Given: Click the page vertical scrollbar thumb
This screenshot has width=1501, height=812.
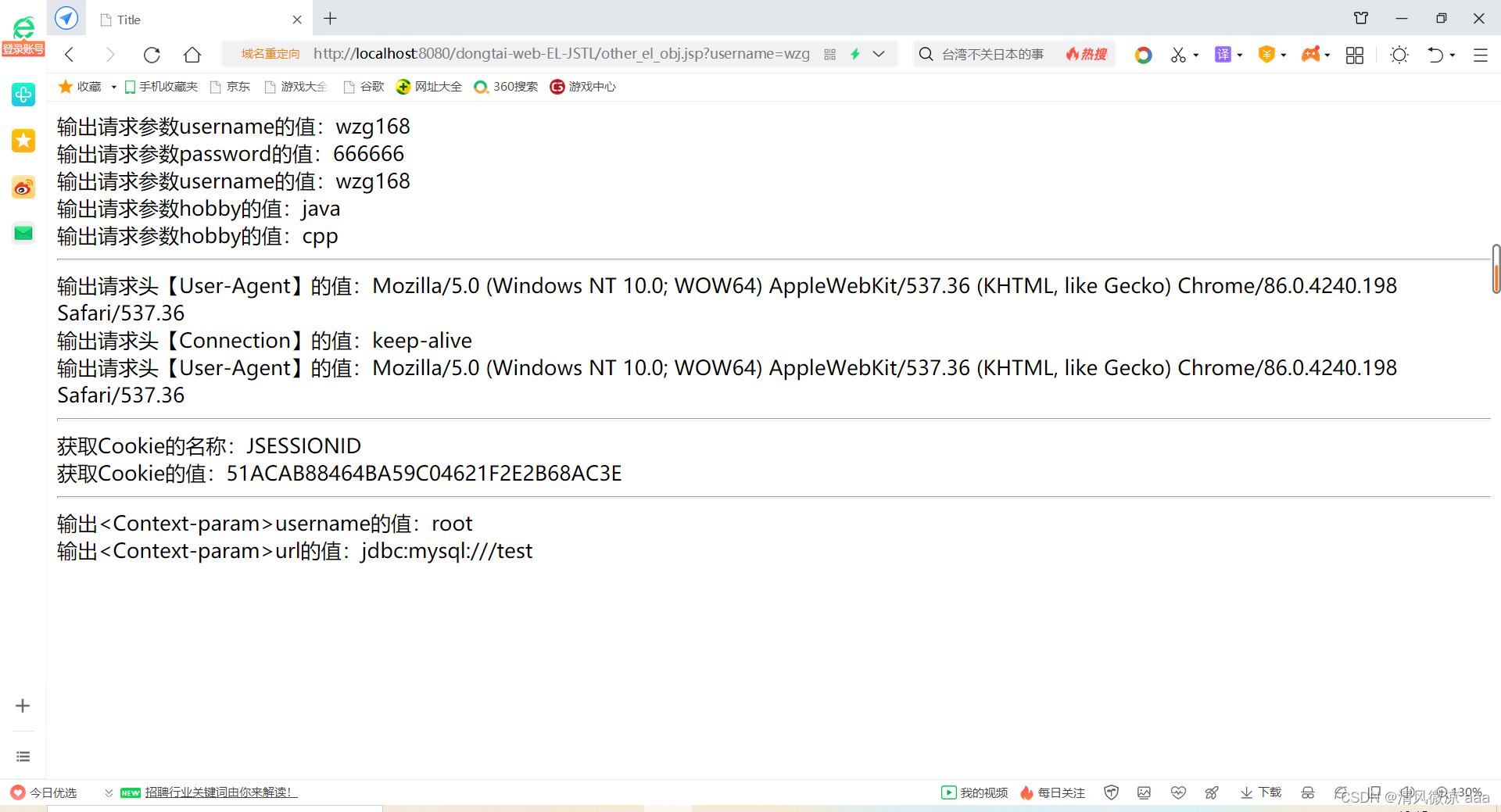Looking at the screenshot, I should point(1496,269).
